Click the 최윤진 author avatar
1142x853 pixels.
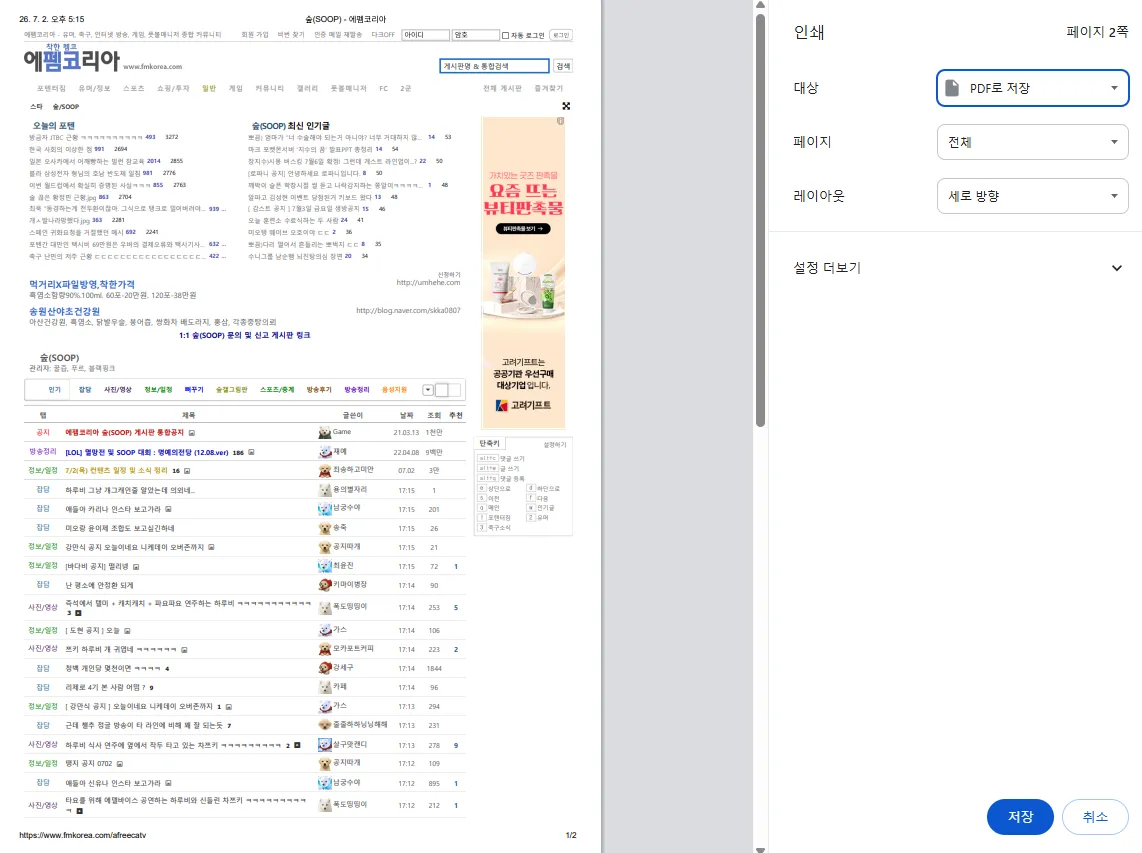[325, 566]
